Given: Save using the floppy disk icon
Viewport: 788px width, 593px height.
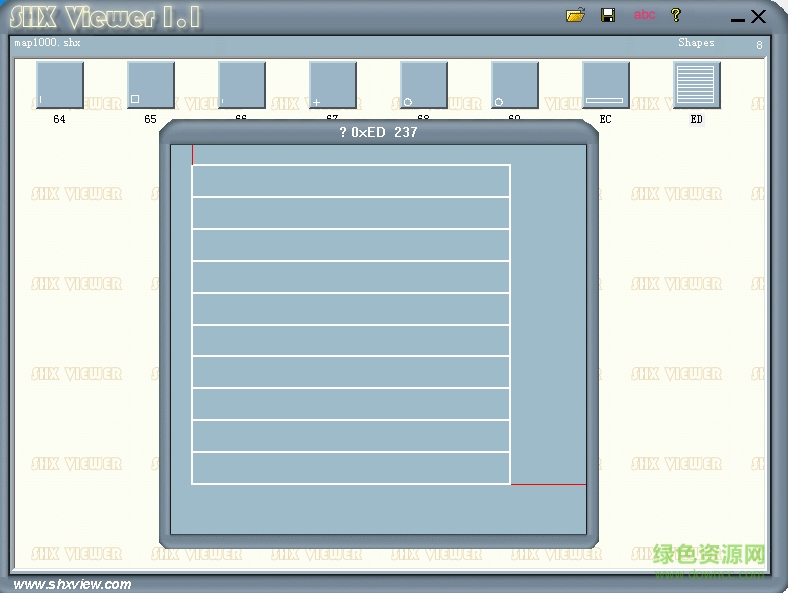Looking at the screenshot, I should (x=608, y=15).
